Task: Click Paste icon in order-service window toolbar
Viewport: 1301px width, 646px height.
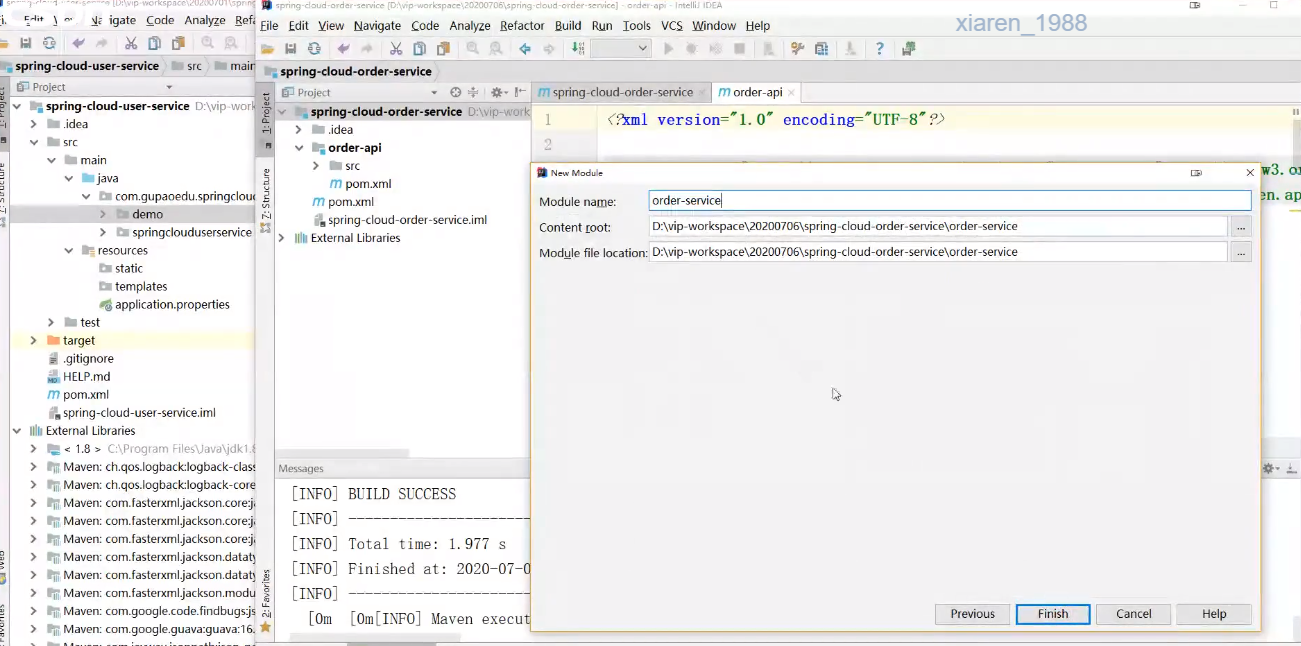Action: (442, 49)
